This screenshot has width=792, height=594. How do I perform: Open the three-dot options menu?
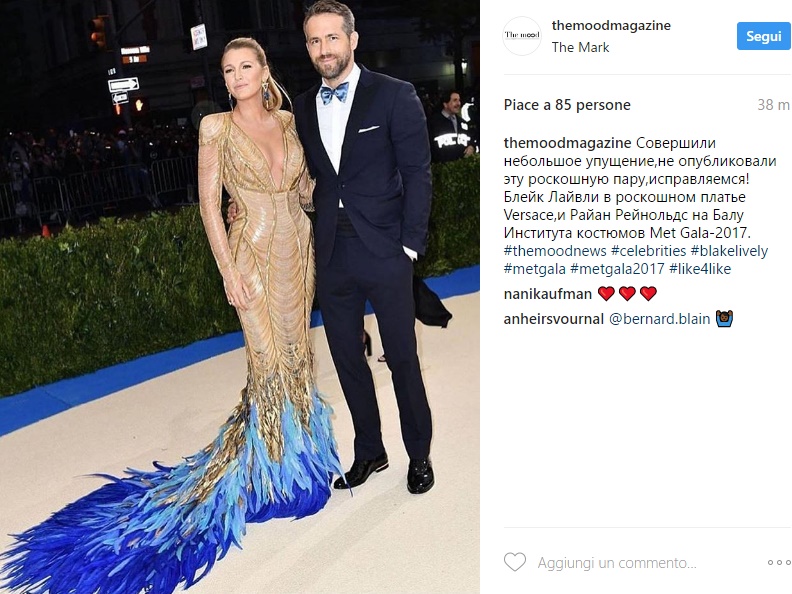(779, 562)
